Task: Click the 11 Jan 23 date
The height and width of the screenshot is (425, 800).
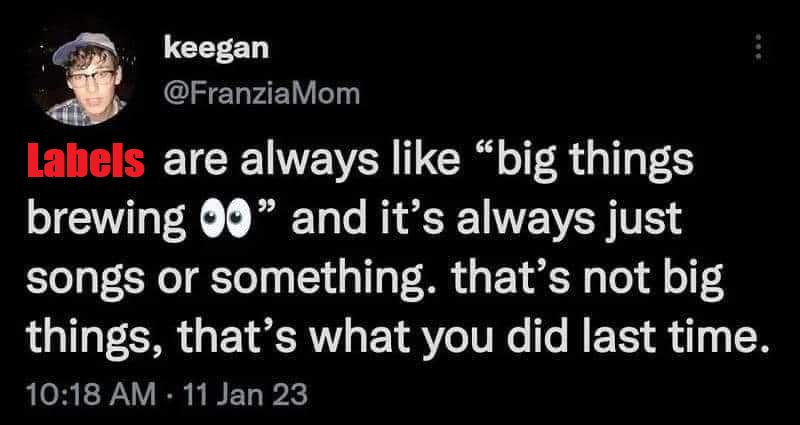Action: (x=245, y=394)
